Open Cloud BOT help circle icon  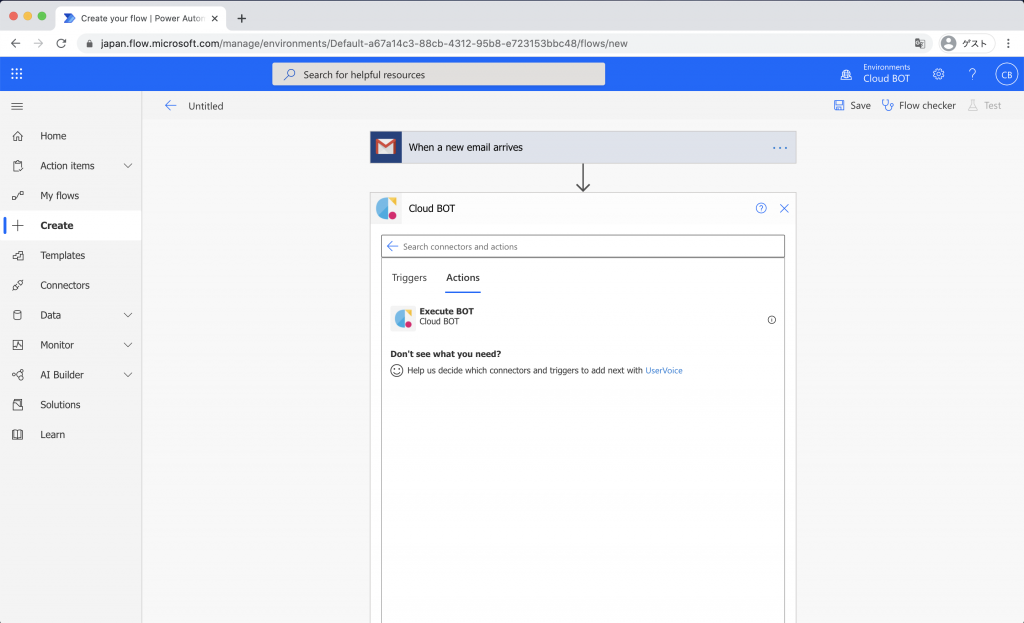tap(761, 208)
